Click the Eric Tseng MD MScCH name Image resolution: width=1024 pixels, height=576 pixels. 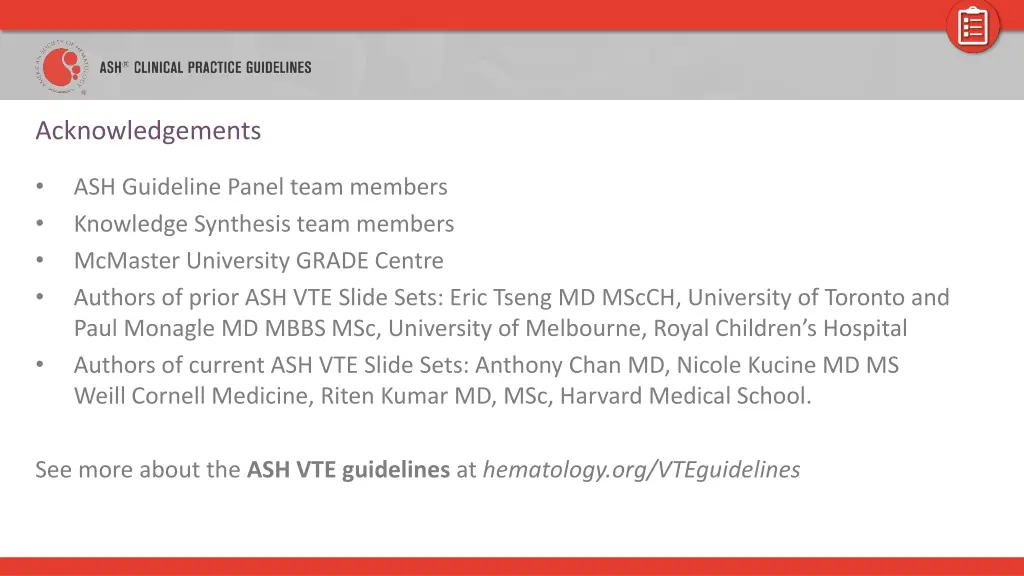[562, 298]
